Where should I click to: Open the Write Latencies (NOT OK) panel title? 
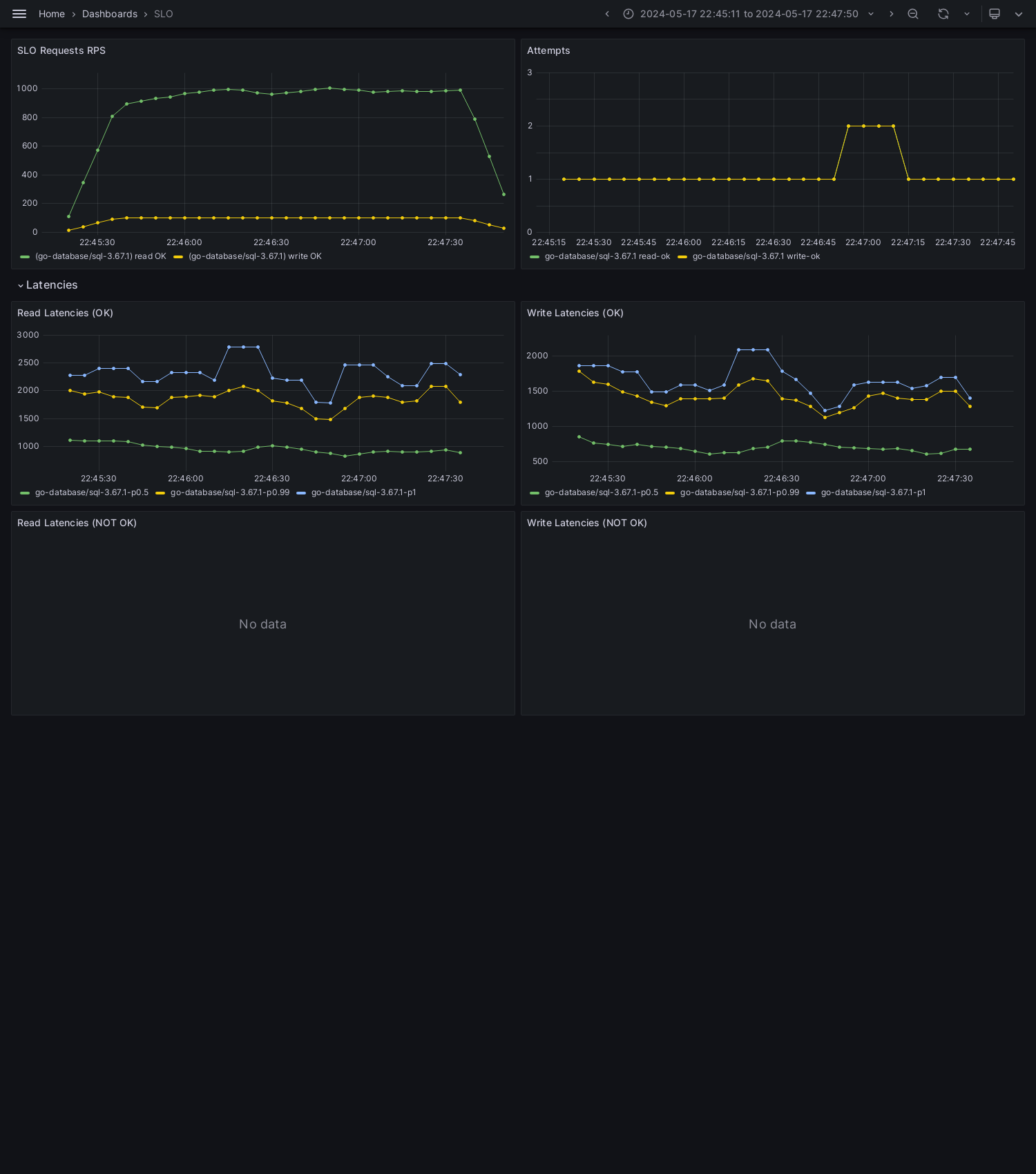point(587,523)
